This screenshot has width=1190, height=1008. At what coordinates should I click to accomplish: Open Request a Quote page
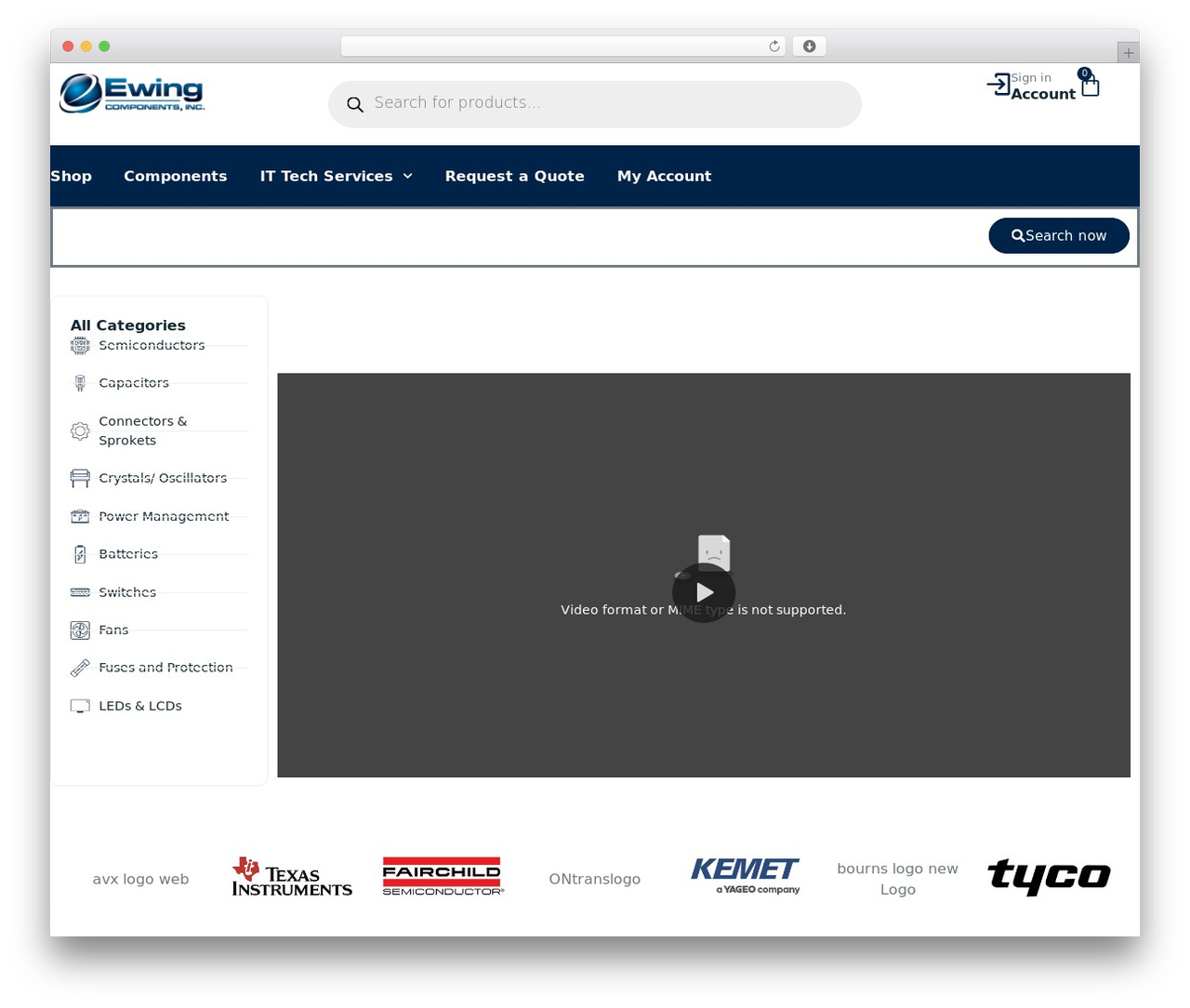(515, 176)
